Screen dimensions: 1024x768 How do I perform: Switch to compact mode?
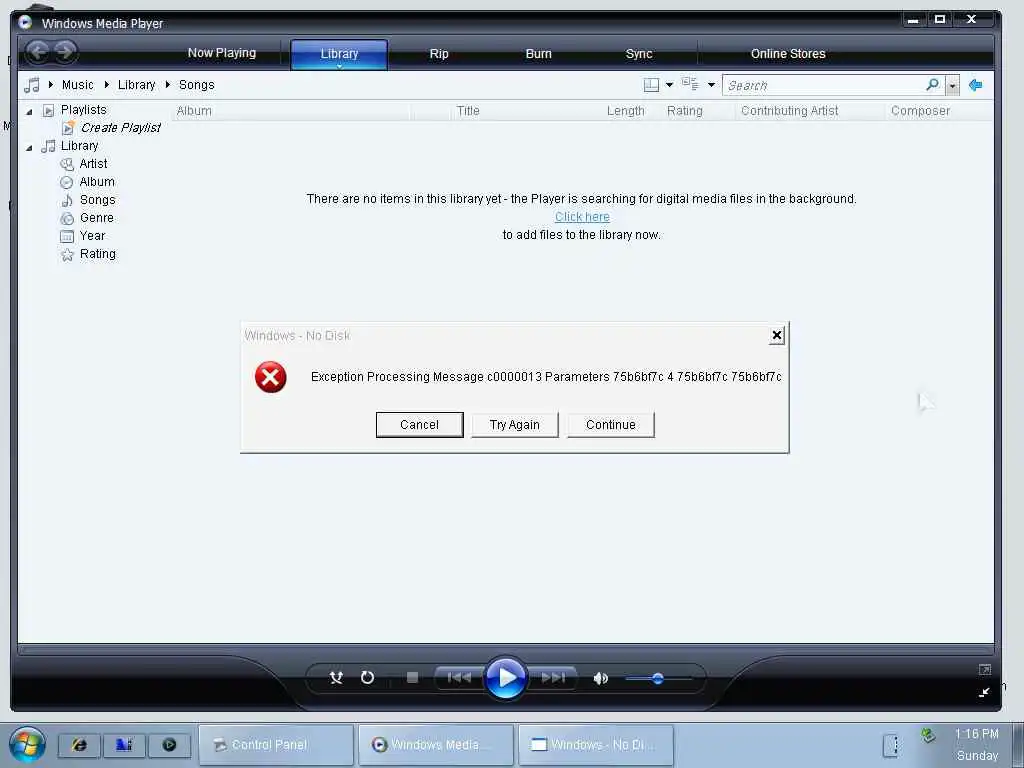[x=984, y=692]
